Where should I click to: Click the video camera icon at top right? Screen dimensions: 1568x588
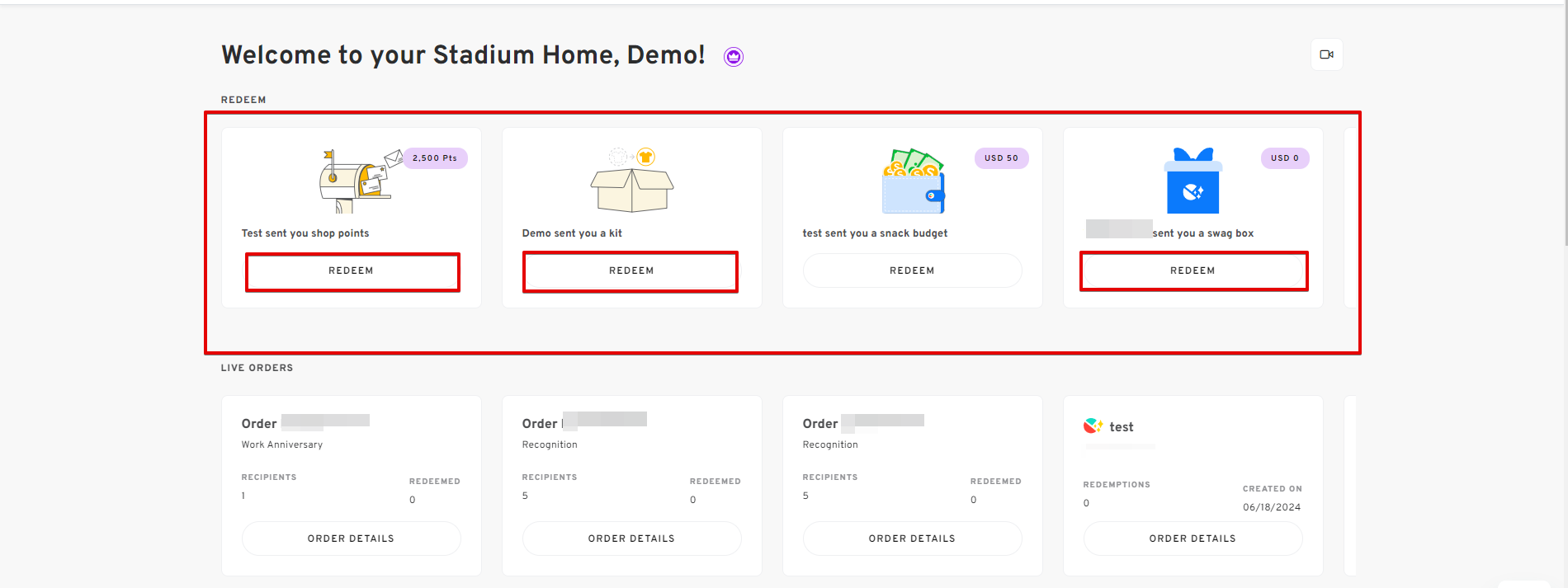[1326, 54]
